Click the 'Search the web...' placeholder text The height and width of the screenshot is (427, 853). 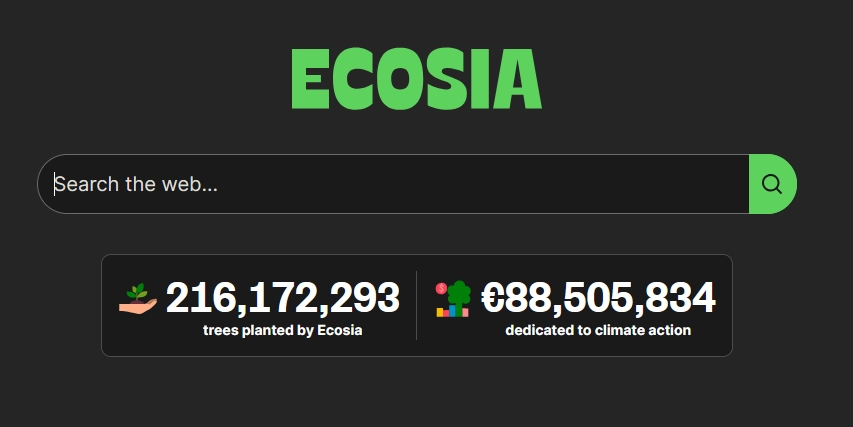pos(136,184)
